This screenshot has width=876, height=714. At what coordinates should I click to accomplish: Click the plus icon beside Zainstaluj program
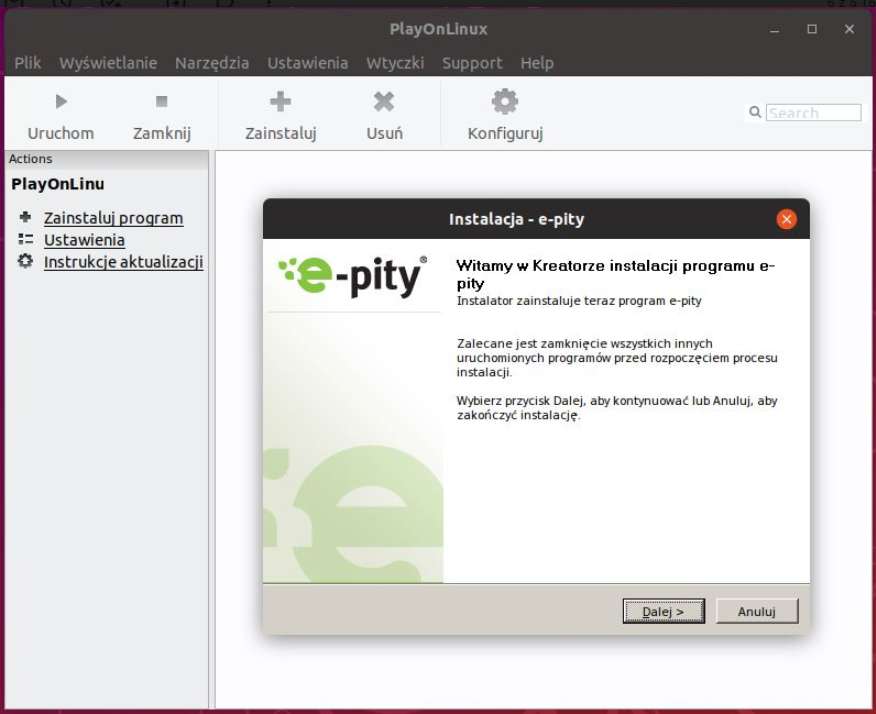tap(26, 218)
